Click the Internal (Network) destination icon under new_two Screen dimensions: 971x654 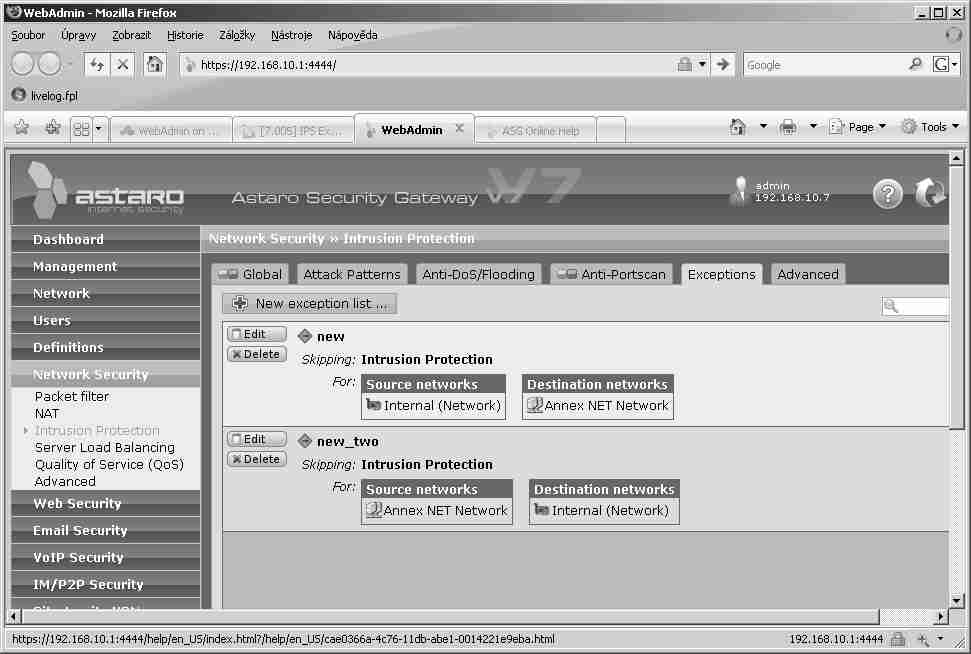[x=542, y=510]
